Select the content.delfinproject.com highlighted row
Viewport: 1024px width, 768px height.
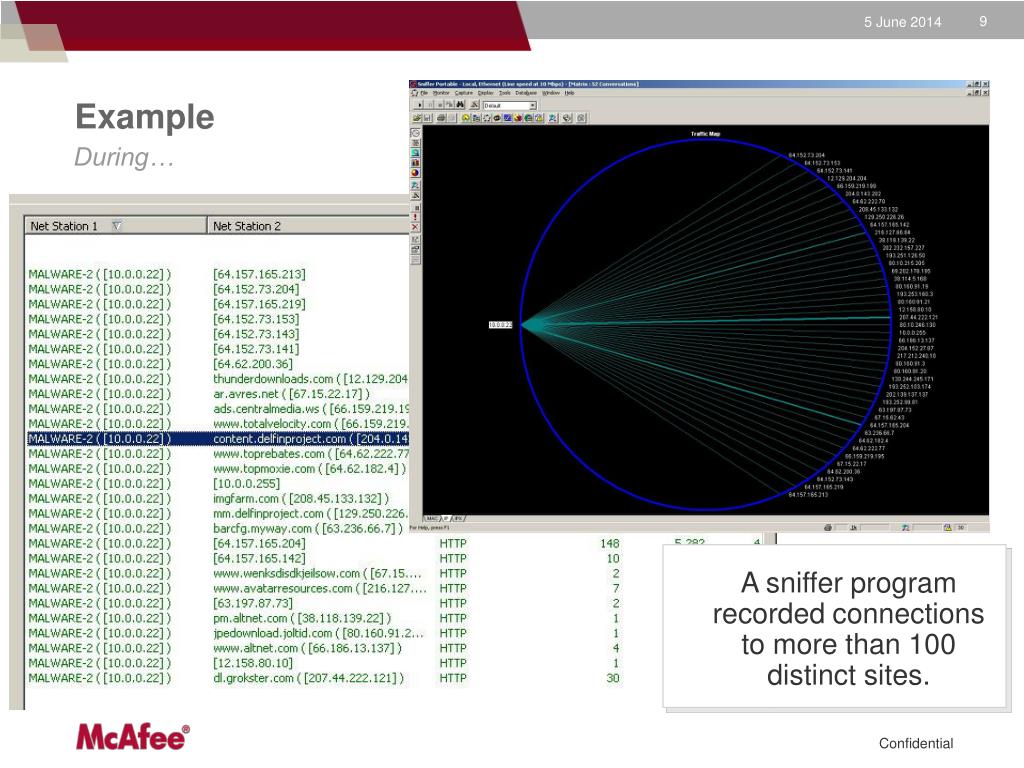218,439
